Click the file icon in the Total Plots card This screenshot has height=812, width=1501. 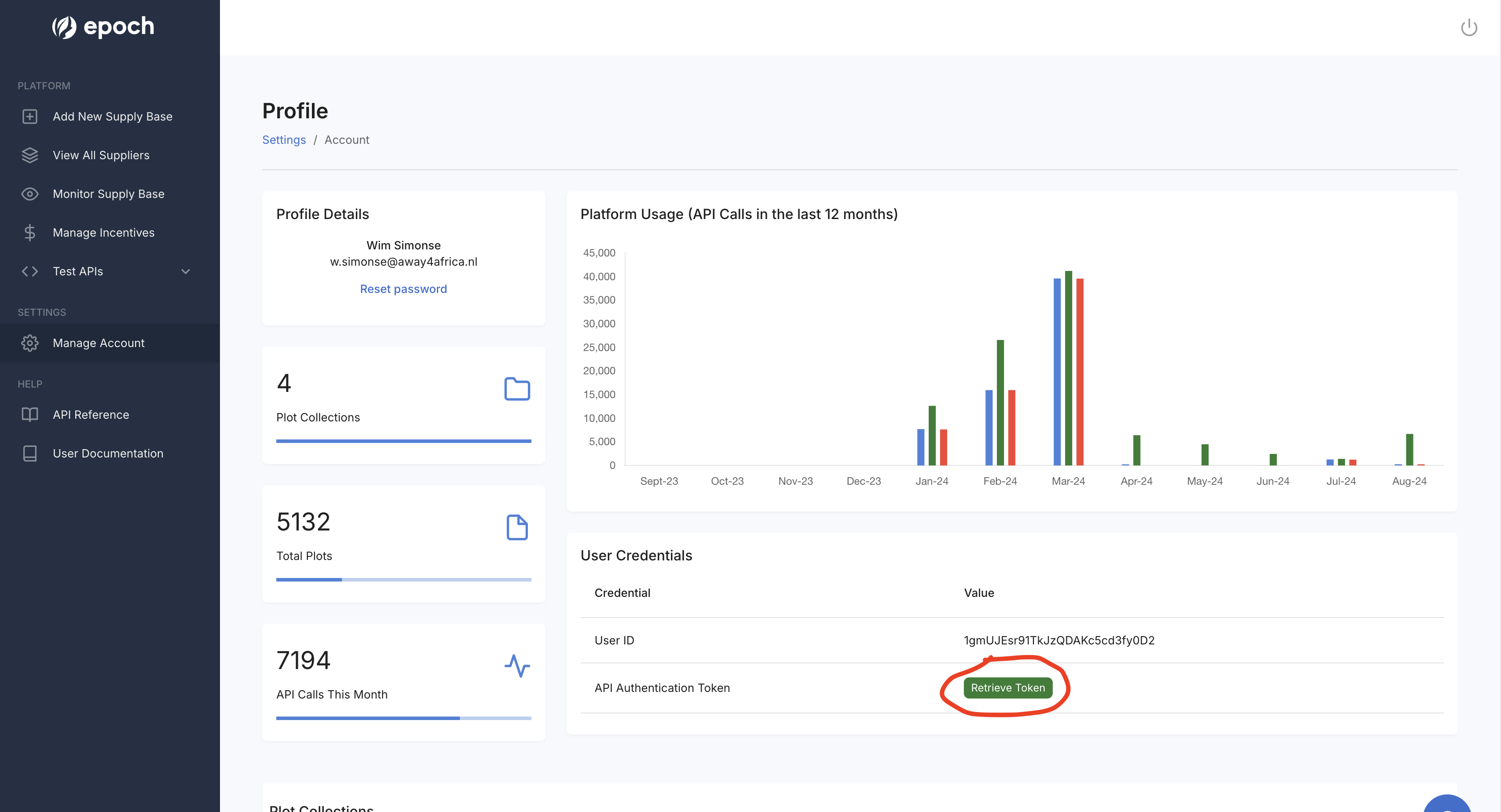pyautogui.click(x=517, y=527)
